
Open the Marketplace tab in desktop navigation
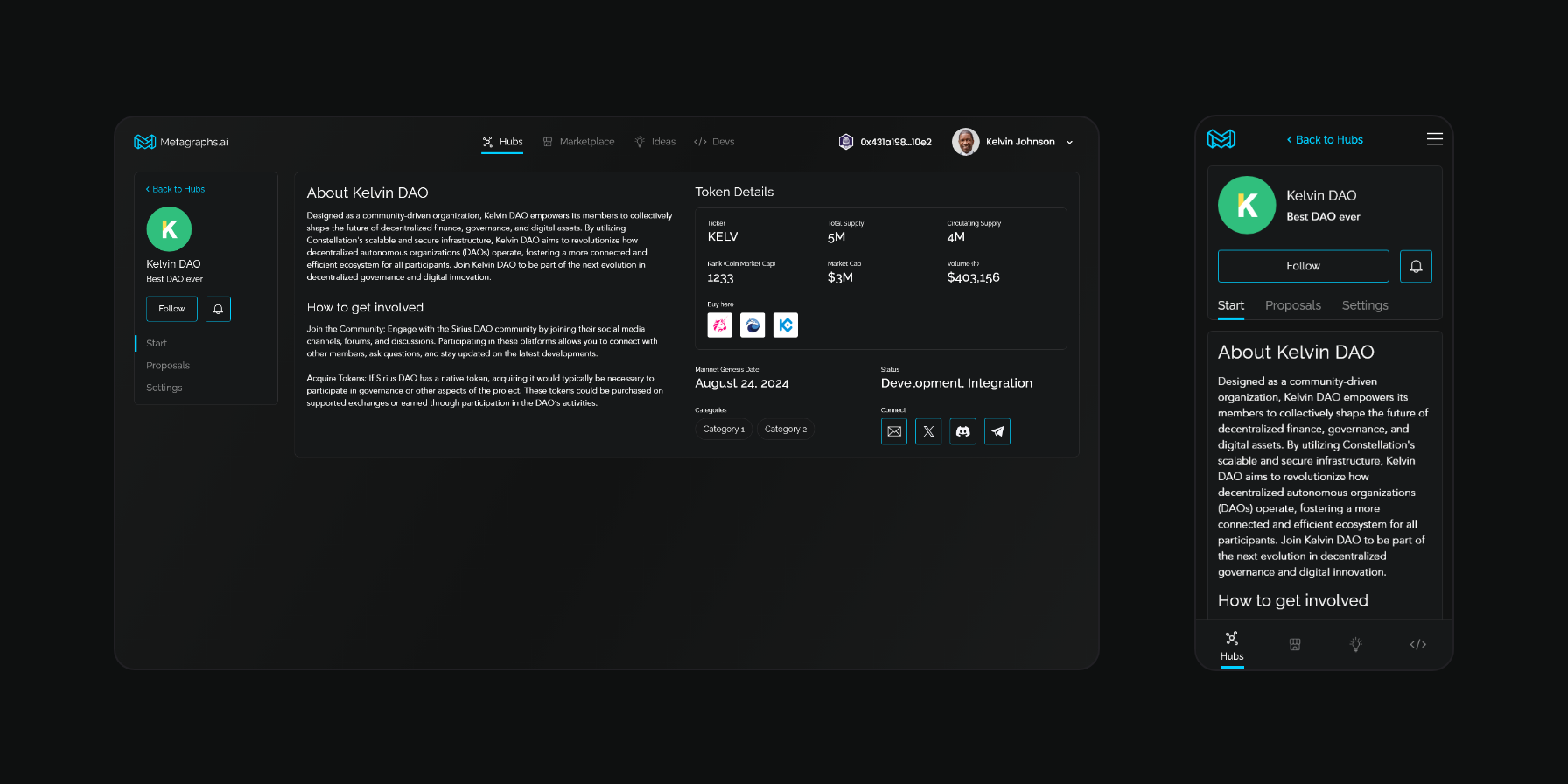(x=578, y=142)
